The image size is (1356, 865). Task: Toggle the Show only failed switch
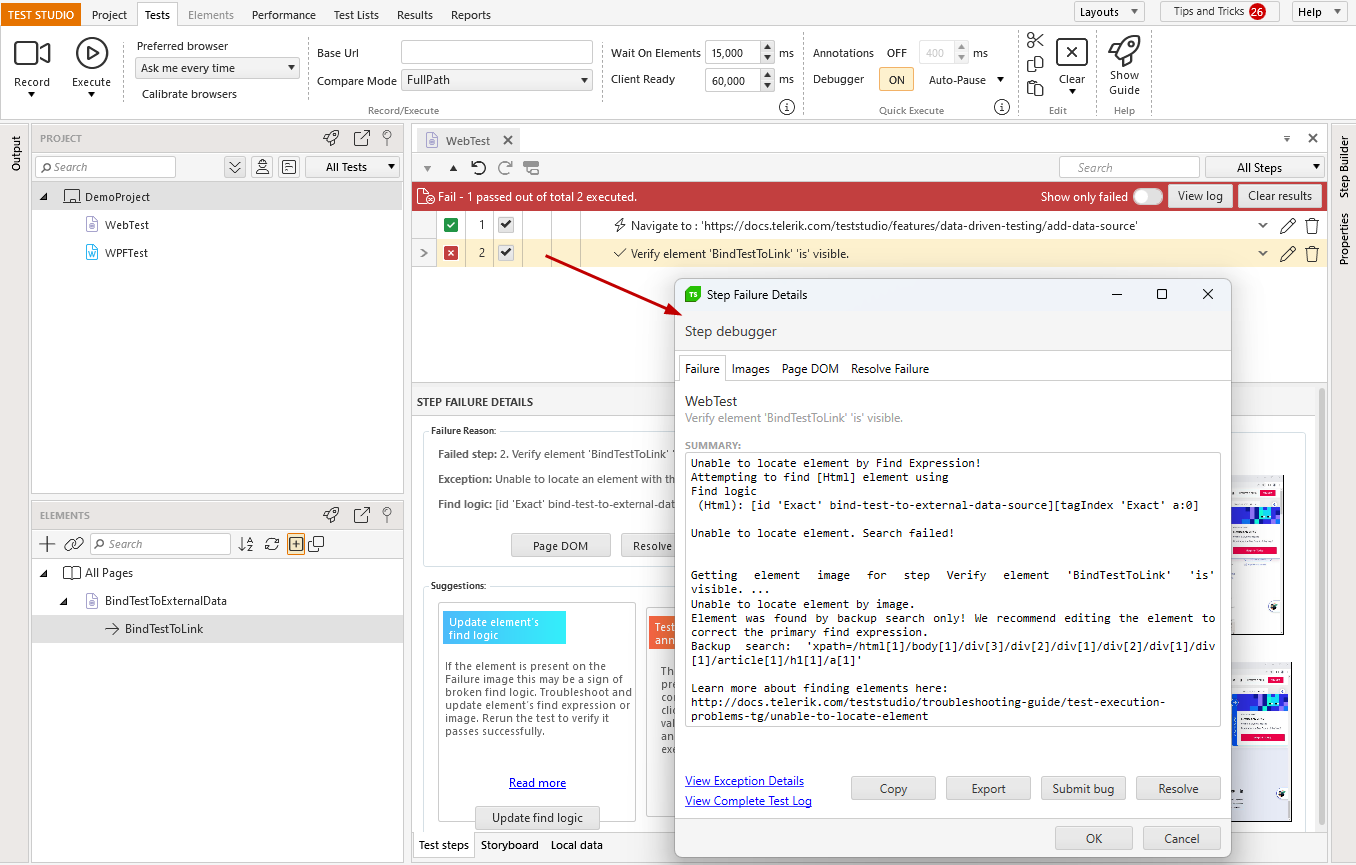[1148, 196]
